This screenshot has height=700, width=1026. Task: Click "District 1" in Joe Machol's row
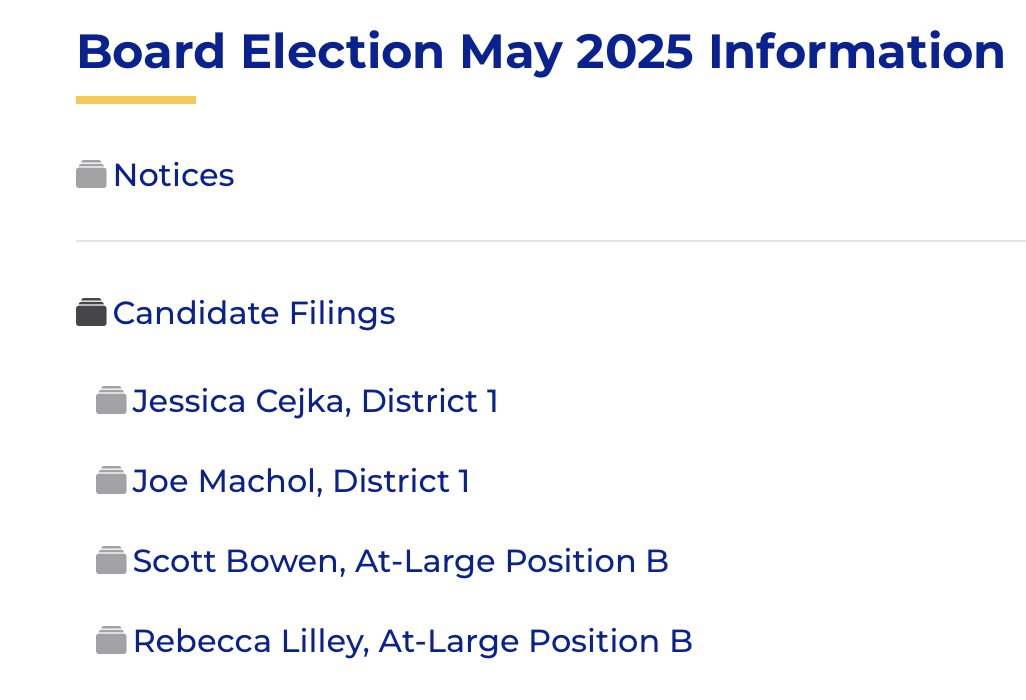(401, 481)
